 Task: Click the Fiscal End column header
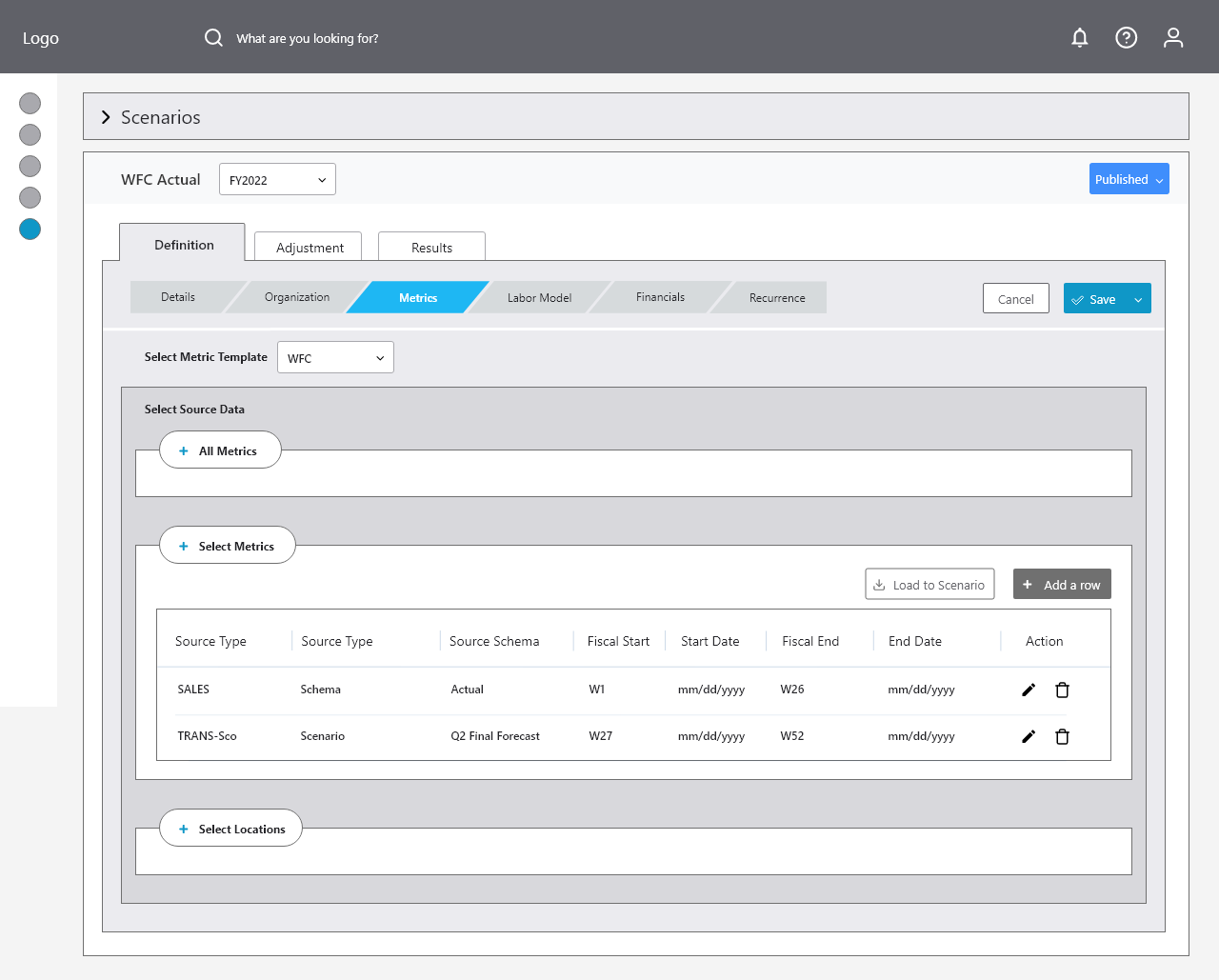tap(810, 641)
